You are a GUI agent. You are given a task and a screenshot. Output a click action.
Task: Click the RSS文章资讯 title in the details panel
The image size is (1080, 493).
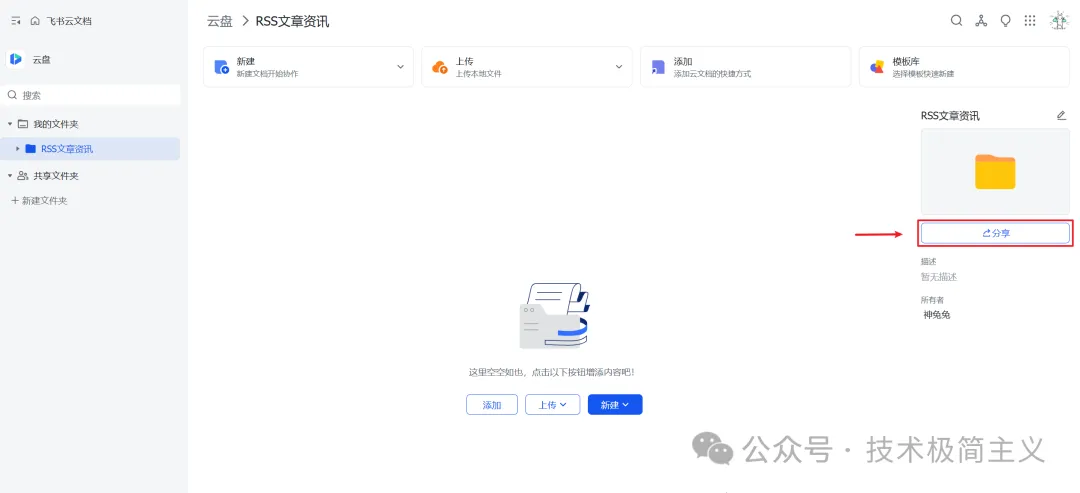tap(950, 116)
